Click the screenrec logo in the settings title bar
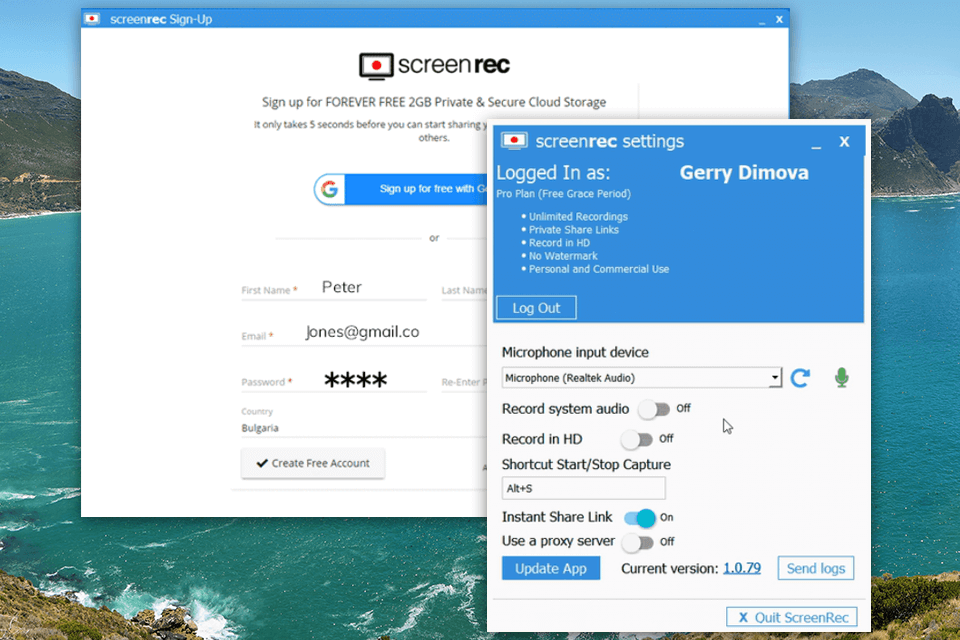This screenshot has width=960, height=640. [514, 141]
